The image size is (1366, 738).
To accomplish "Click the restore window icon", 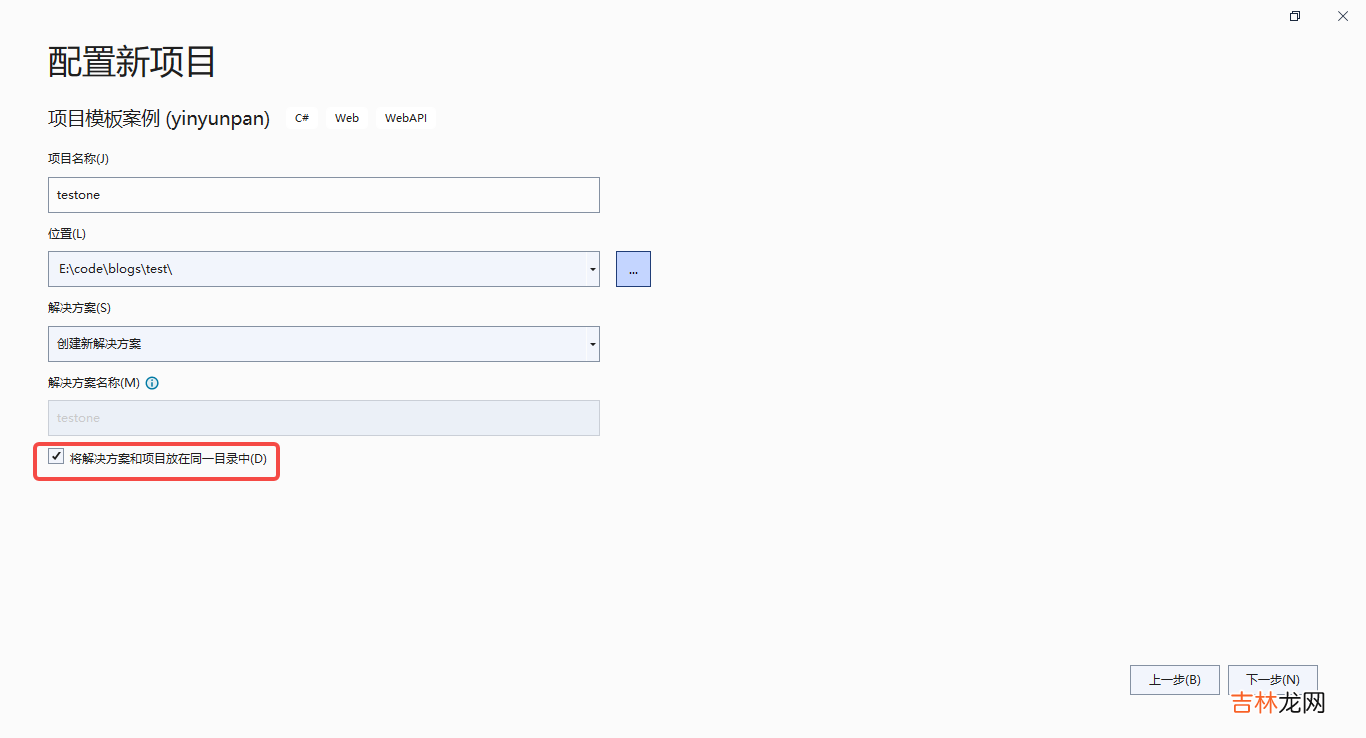I will click(1295, 16).
